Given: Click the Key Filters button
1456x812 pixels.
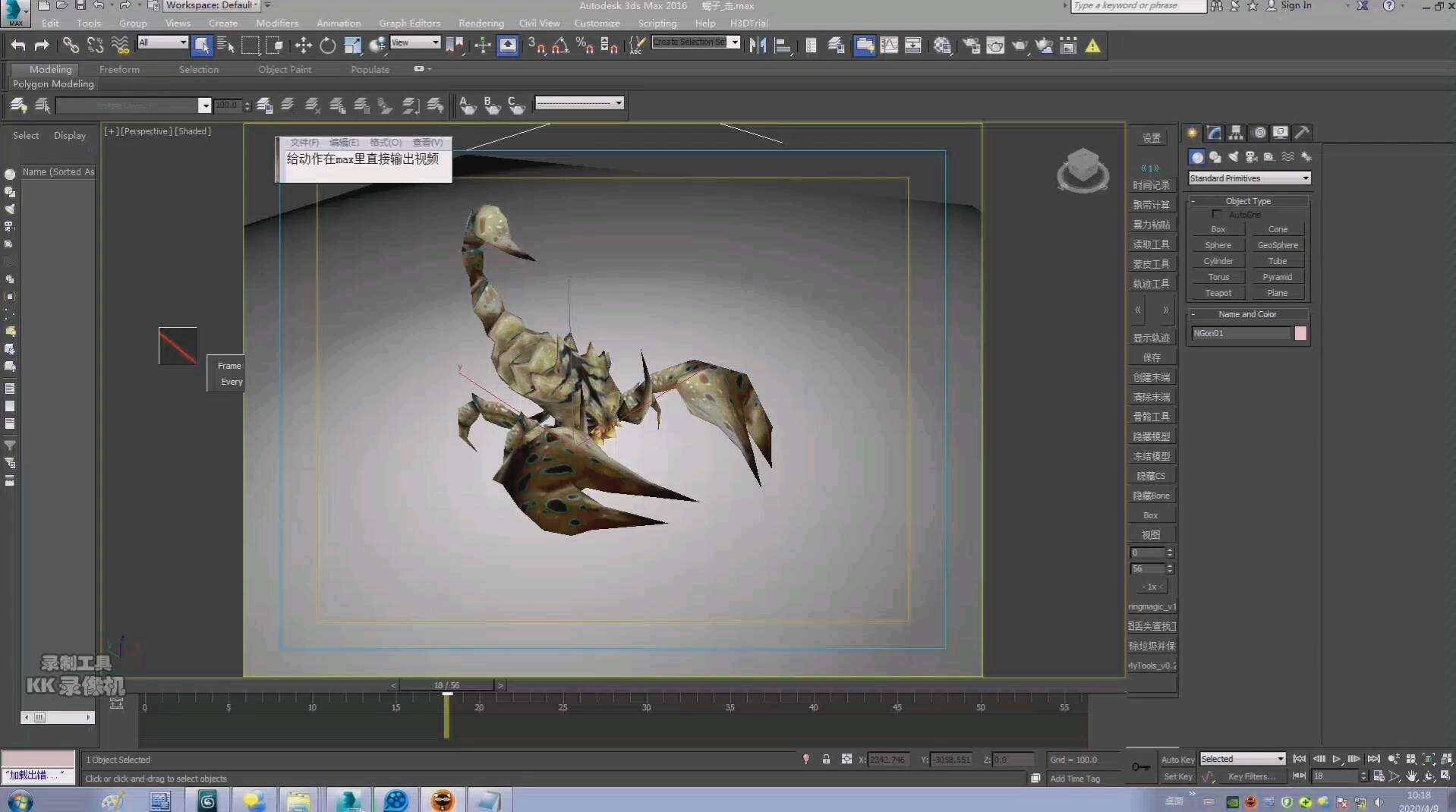Looking at the screenshot, I should coord(1251,776).
